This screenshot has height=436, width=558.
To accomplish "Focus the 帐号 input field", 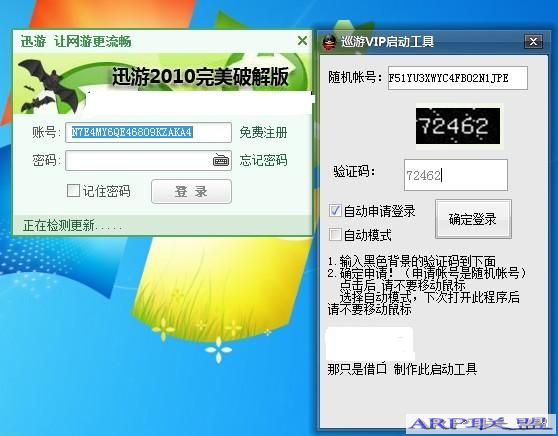I will [x=148, y=132].
